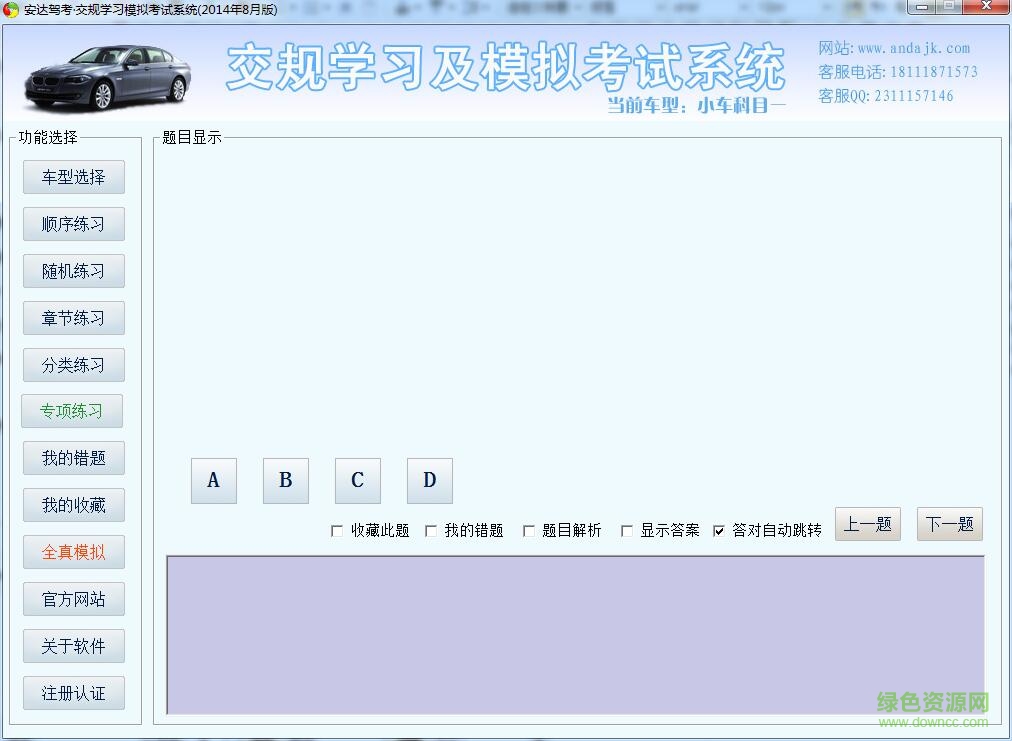Start 随机练习 random practice

click(x=74, y=271)
